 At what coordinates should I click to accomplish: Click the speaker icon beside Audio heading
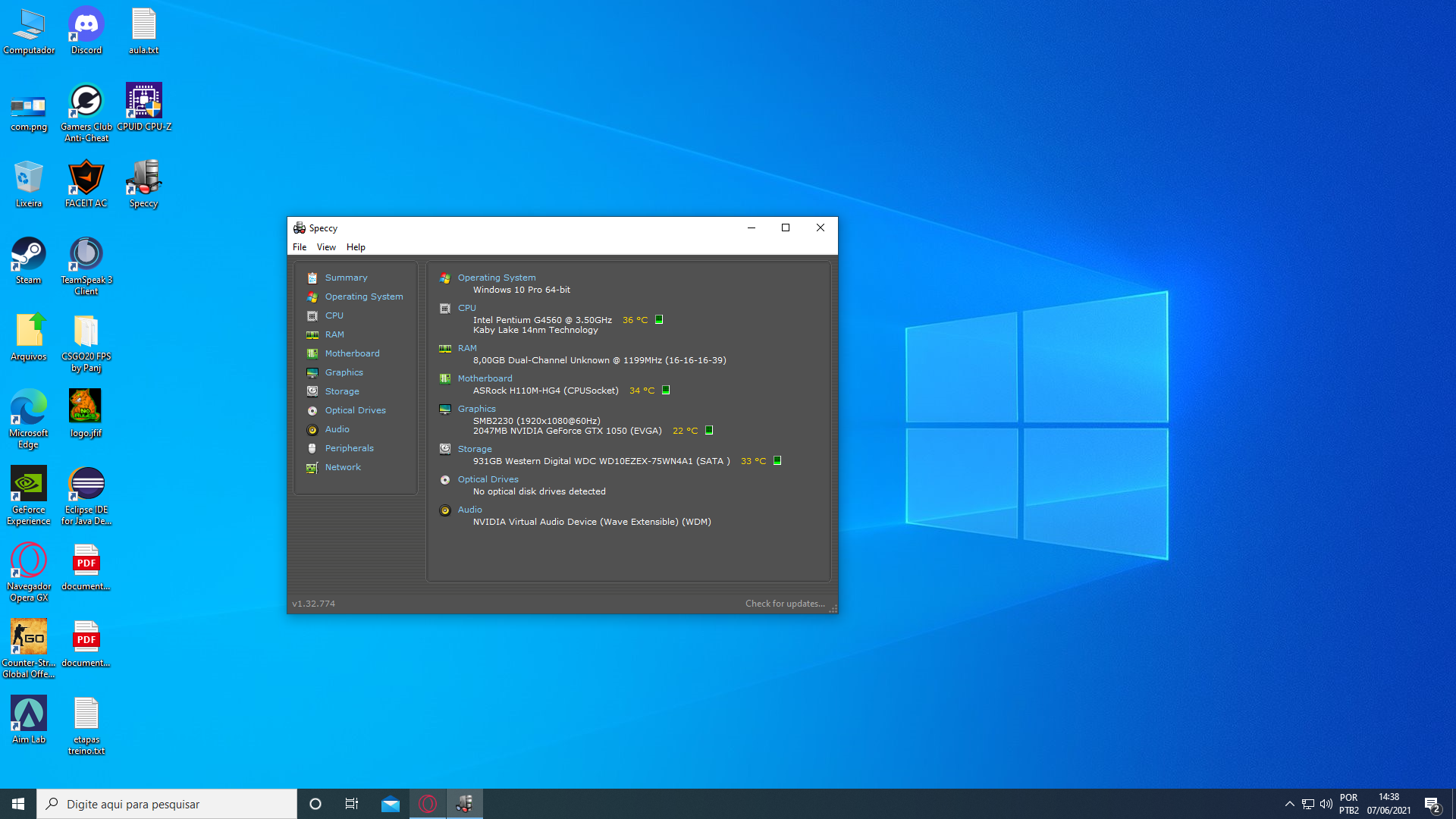pyautogui.click(x=445, y=510)
